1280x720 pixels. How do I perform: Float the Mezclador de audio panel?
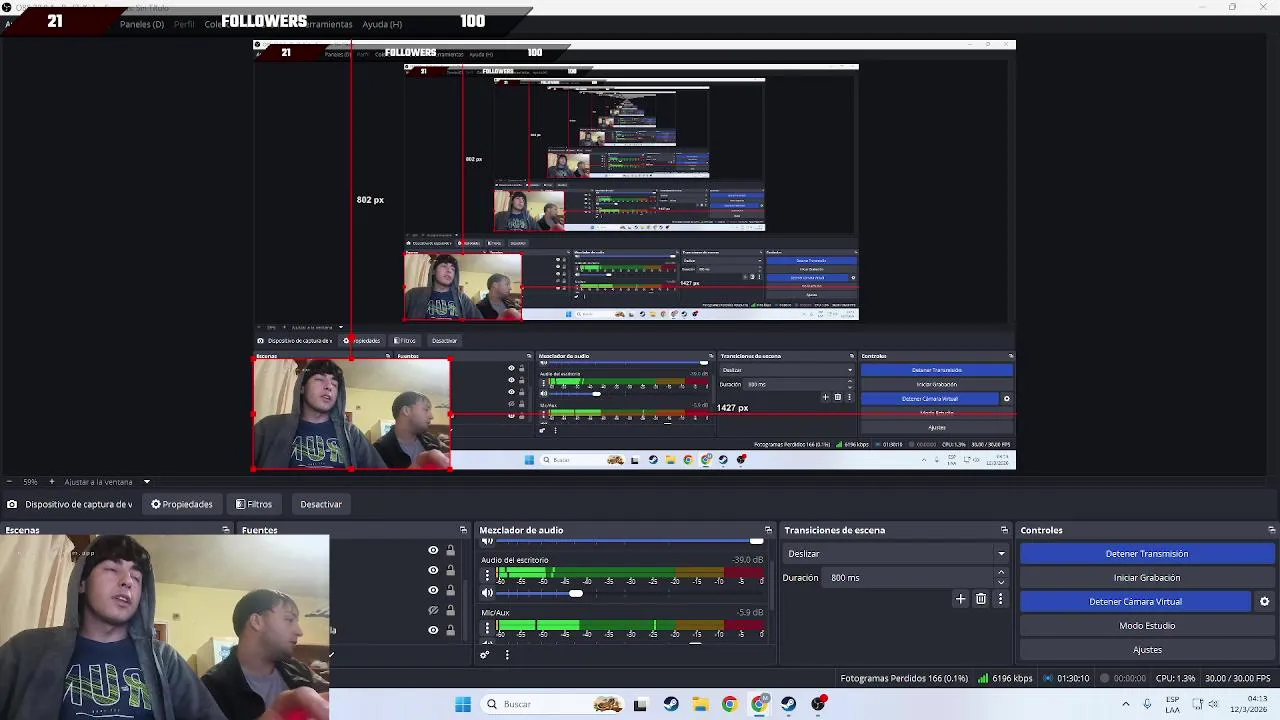point(768,530)
